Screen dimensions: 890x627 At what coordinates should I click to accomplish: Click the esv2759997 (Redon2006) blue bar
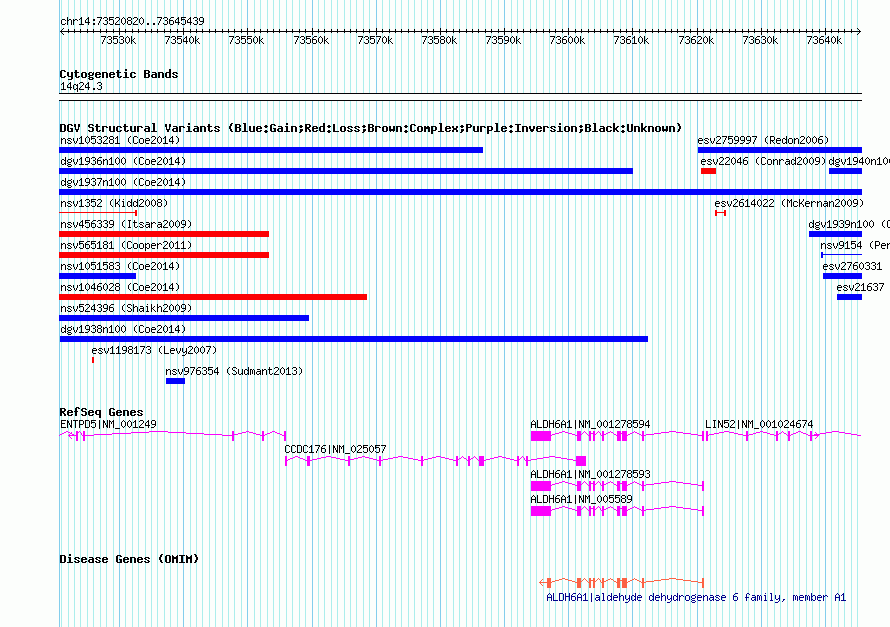tap(780, 150)
